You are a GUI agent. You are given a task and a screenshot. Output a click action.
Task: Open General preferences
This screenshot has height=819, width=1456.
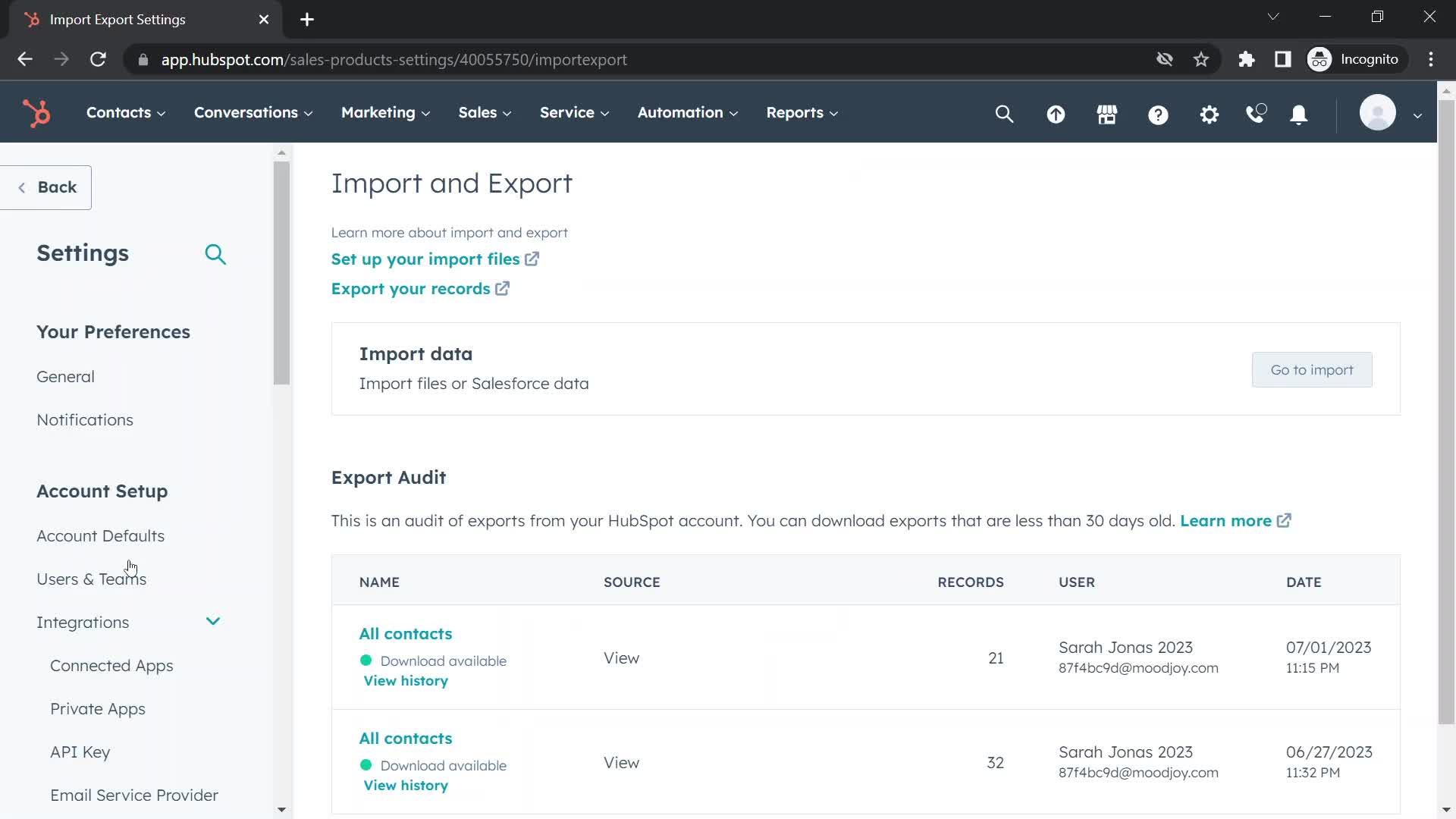tap(65, 377)
